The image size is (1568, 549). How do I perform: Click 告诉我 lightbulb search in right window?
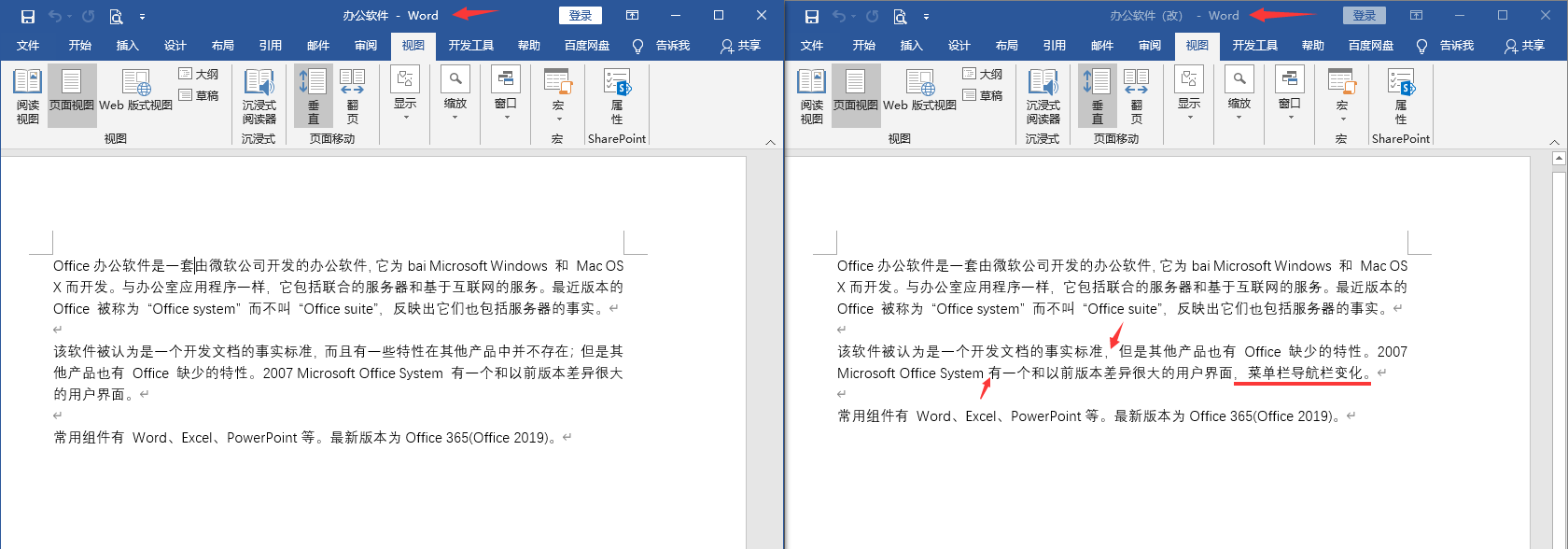pos(1446,45)
